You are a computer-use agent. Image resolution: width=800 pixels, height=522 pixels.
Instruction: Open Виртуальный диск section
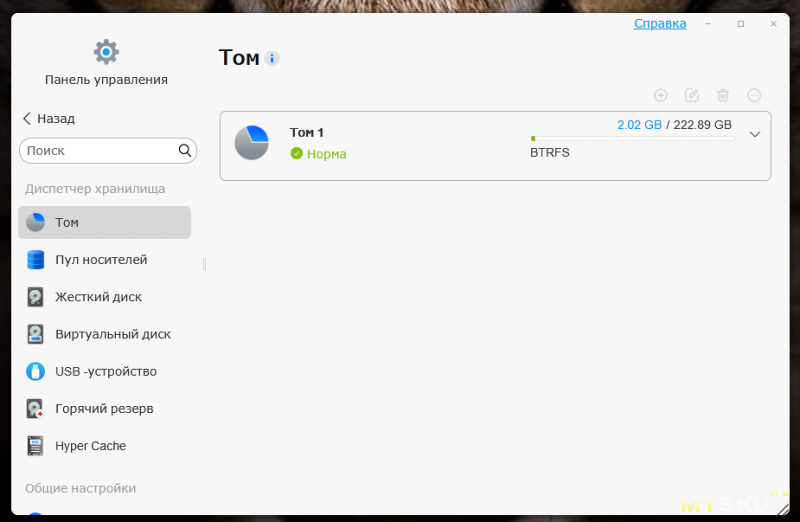pos(112,334)
